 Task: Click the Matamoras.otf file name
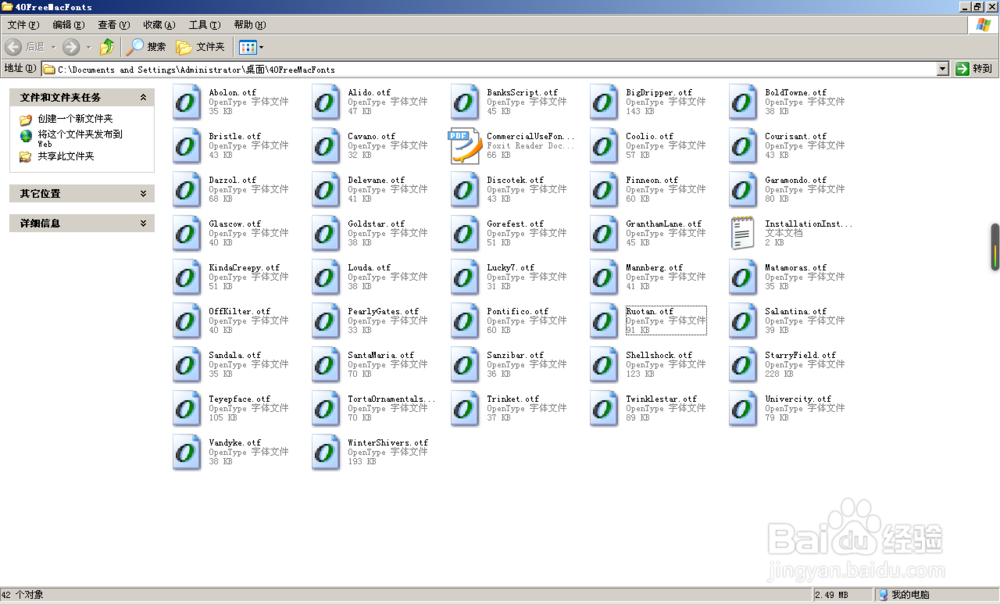coord(796,268)
